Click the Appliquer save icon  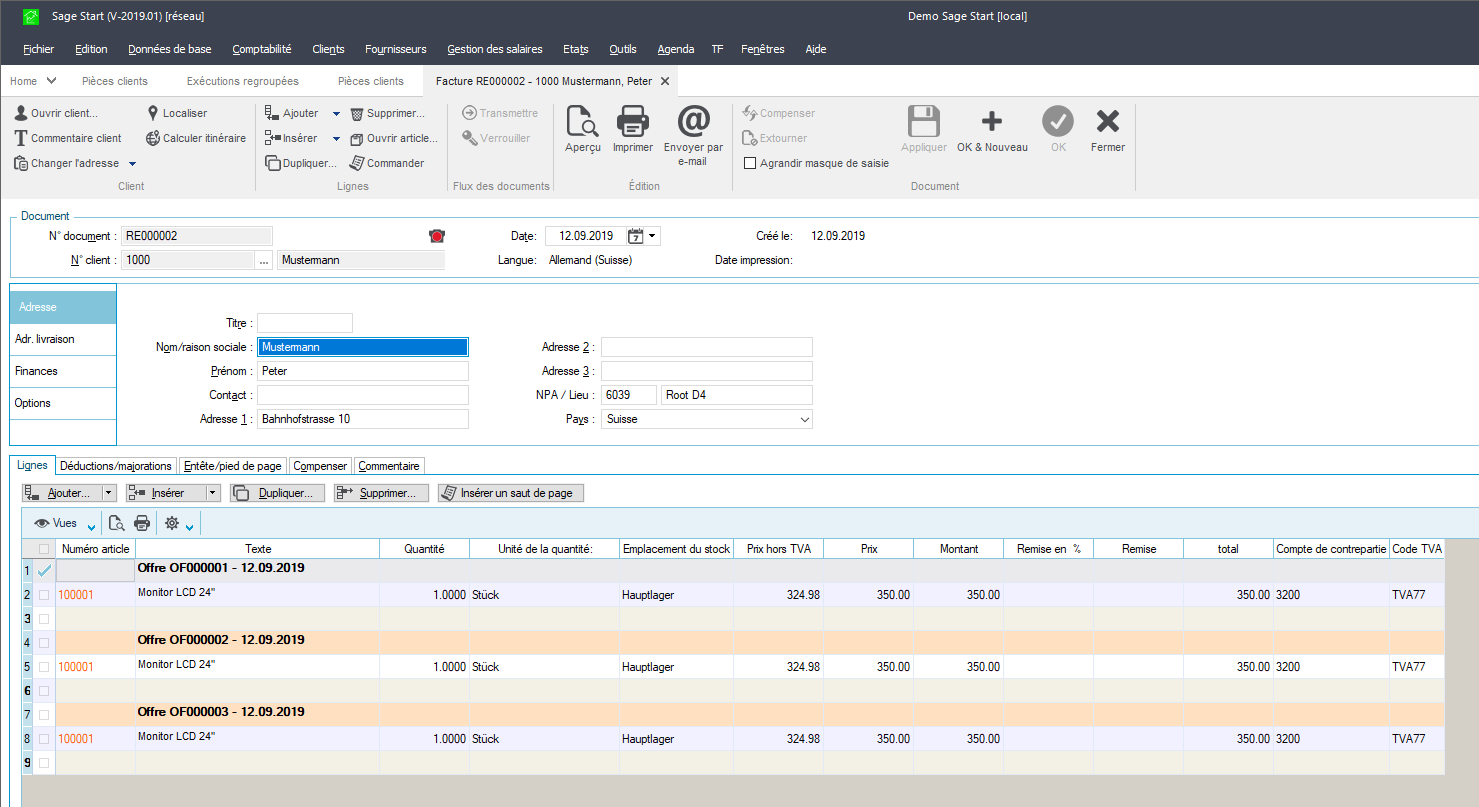(x=923, y=122)
